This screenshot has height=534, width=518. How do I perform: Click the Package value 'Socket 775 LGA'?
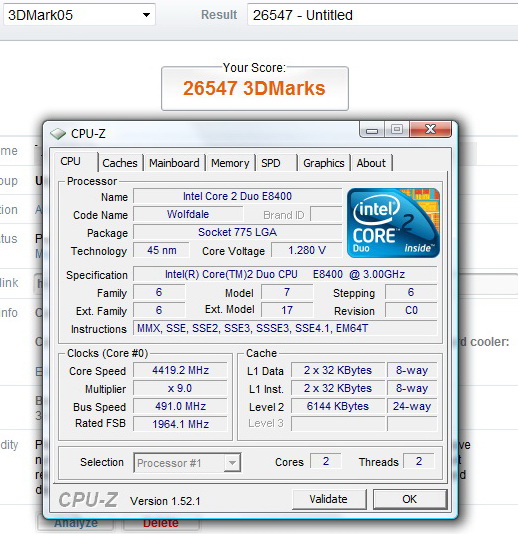237,232
